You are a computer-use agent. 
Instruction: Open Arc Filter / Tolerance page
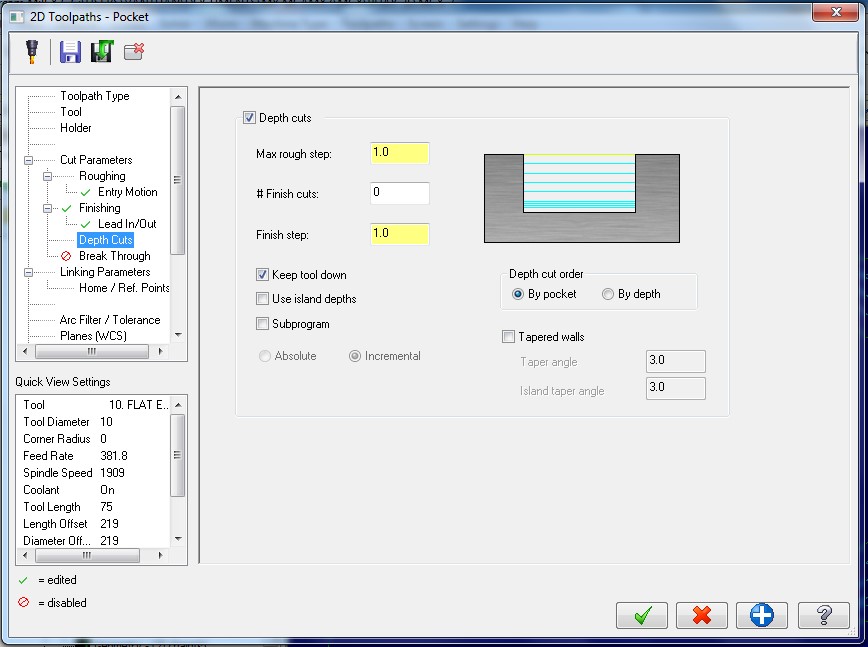pos(110,320)
